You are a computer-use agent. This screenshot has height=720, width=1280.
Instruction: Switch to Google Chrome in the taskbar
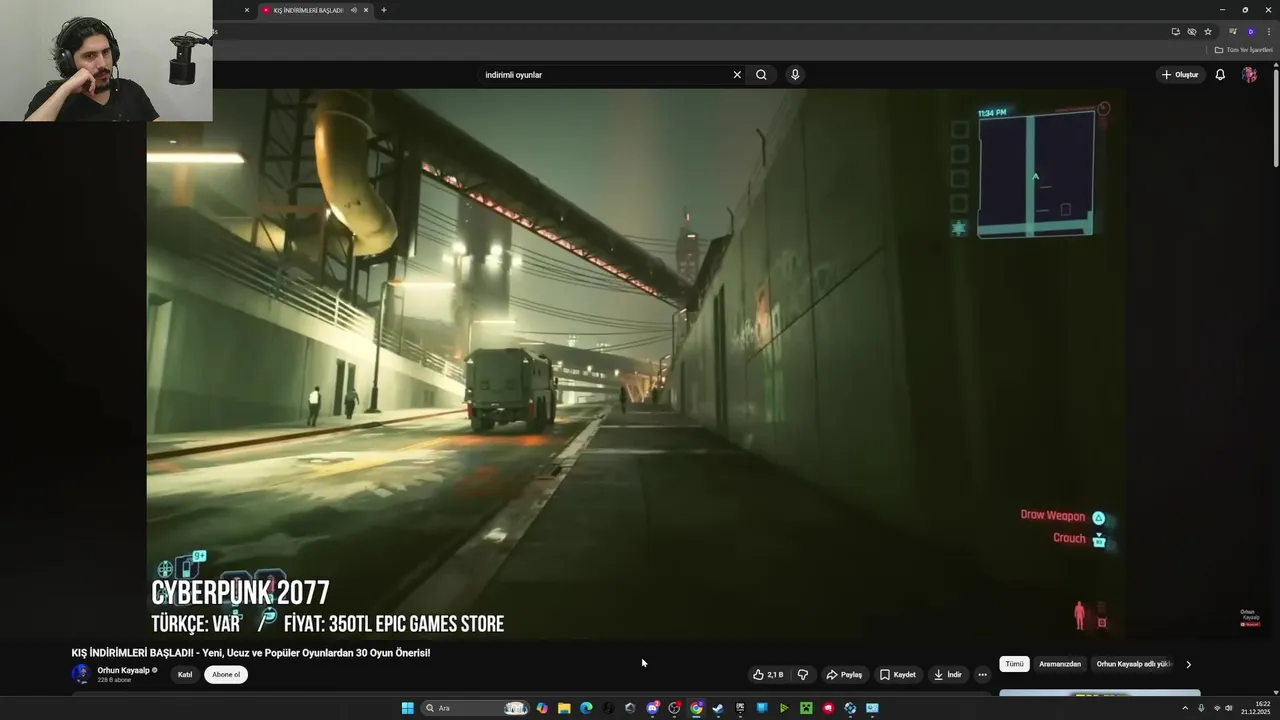click(696, 708)
